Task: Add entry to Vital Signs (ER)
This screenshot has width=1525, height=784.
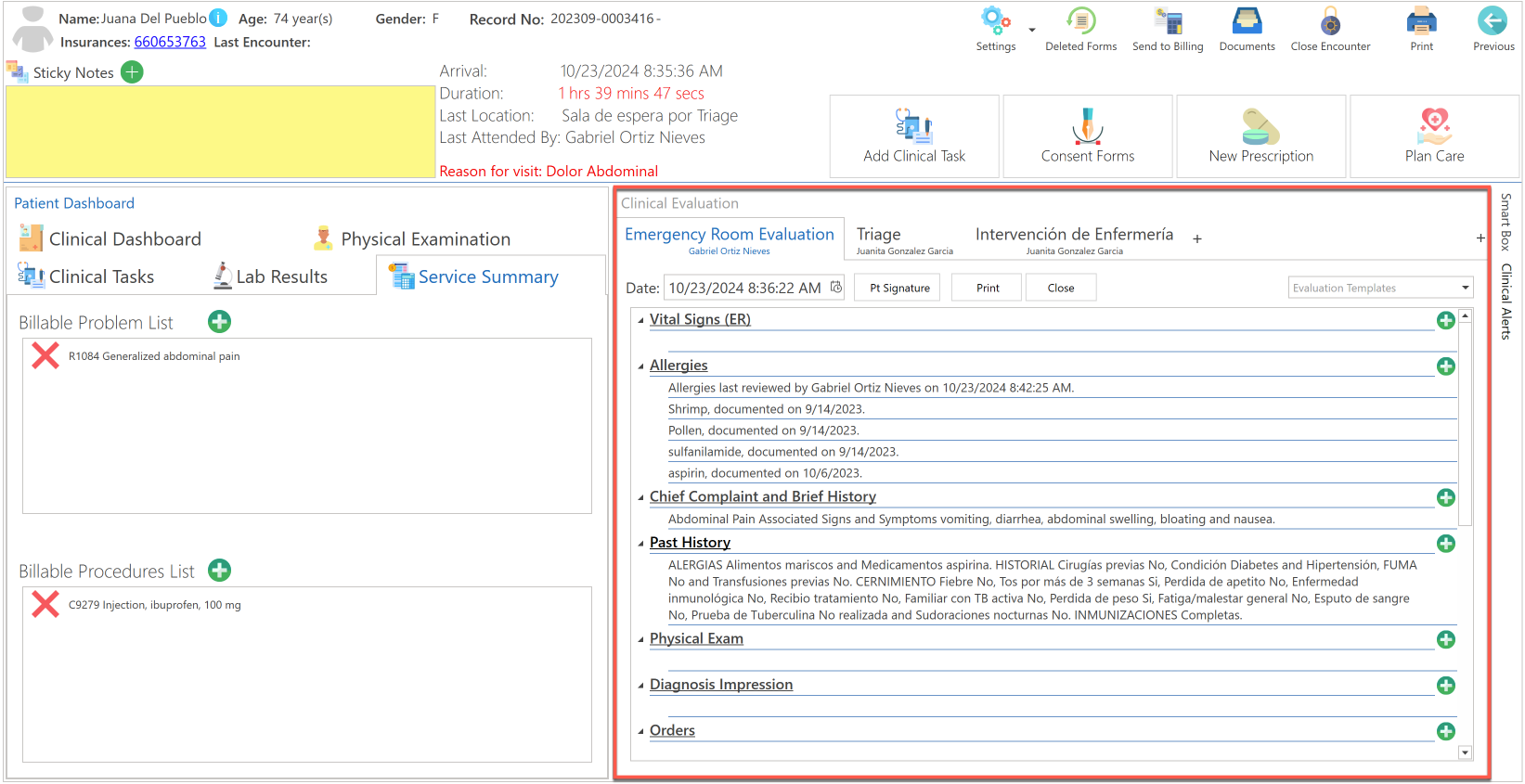Action: (x=1445, y=320)
